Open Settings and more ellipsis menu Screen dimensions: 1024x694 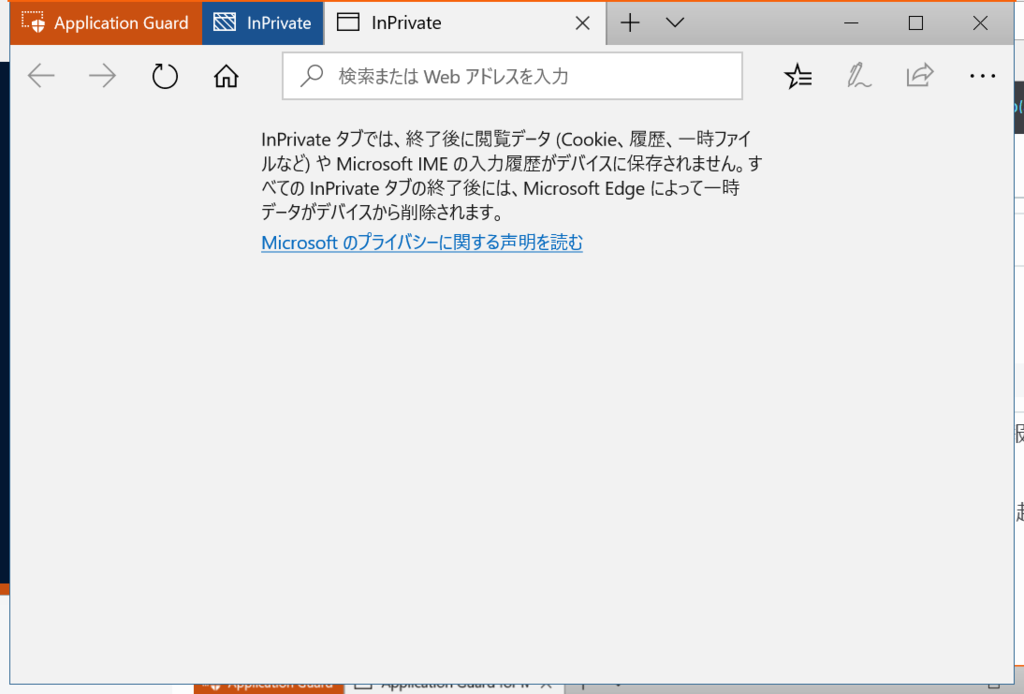tap(982, 76)
